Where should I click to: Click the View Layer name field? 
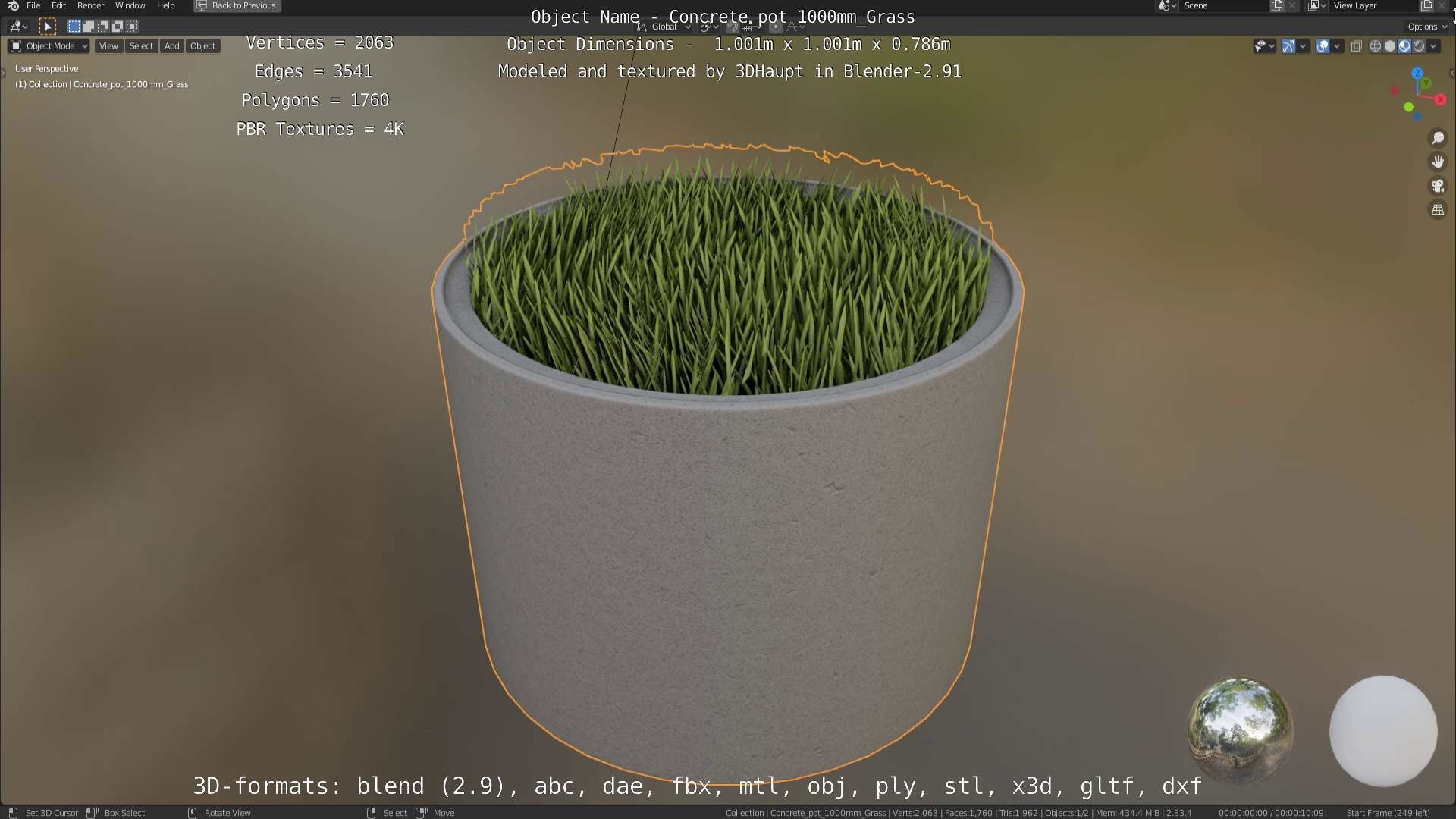tap(1374, 5)
